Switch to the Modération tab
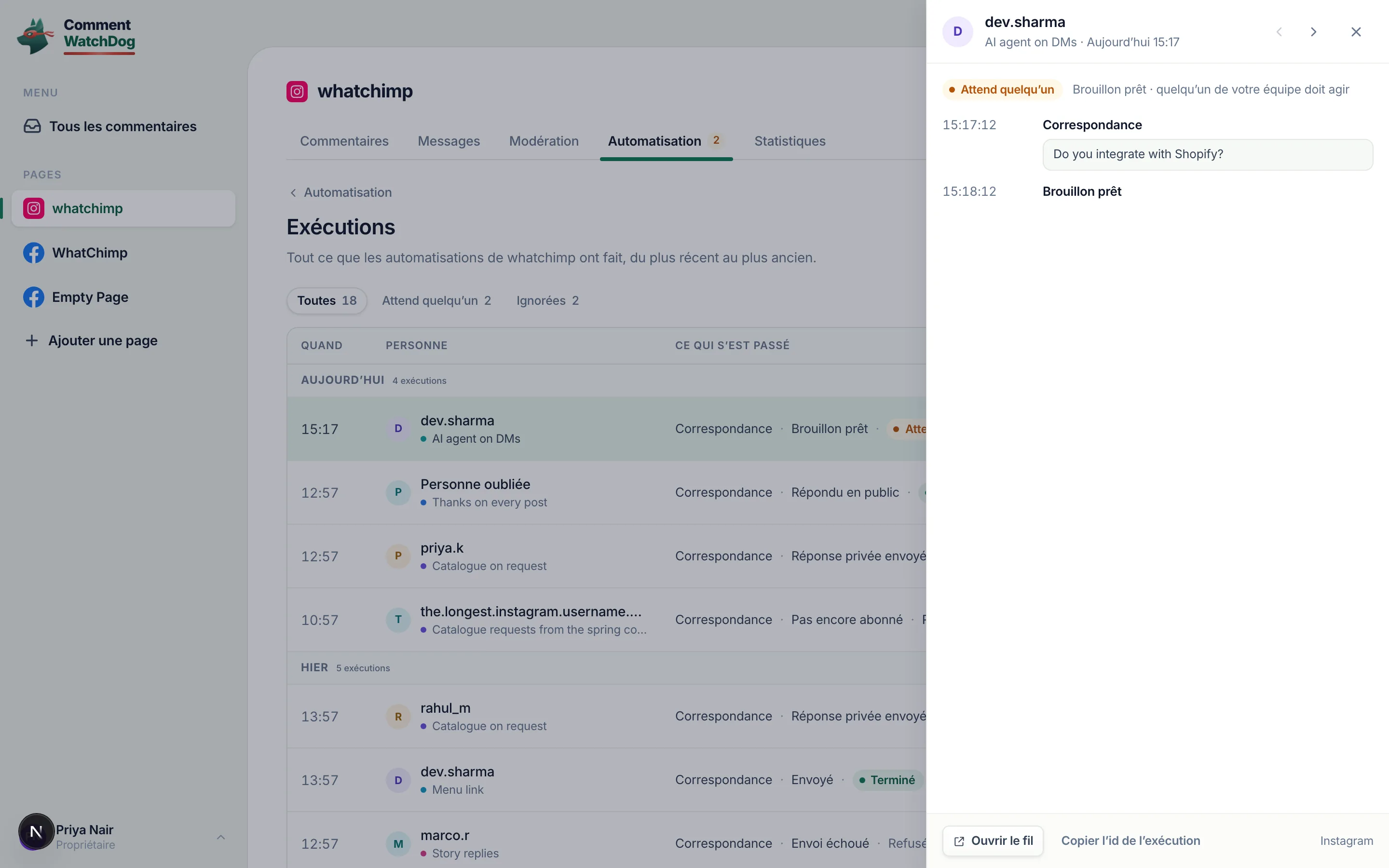Image resolution: width=1389 pixels, height=868 pixels. 544,141
